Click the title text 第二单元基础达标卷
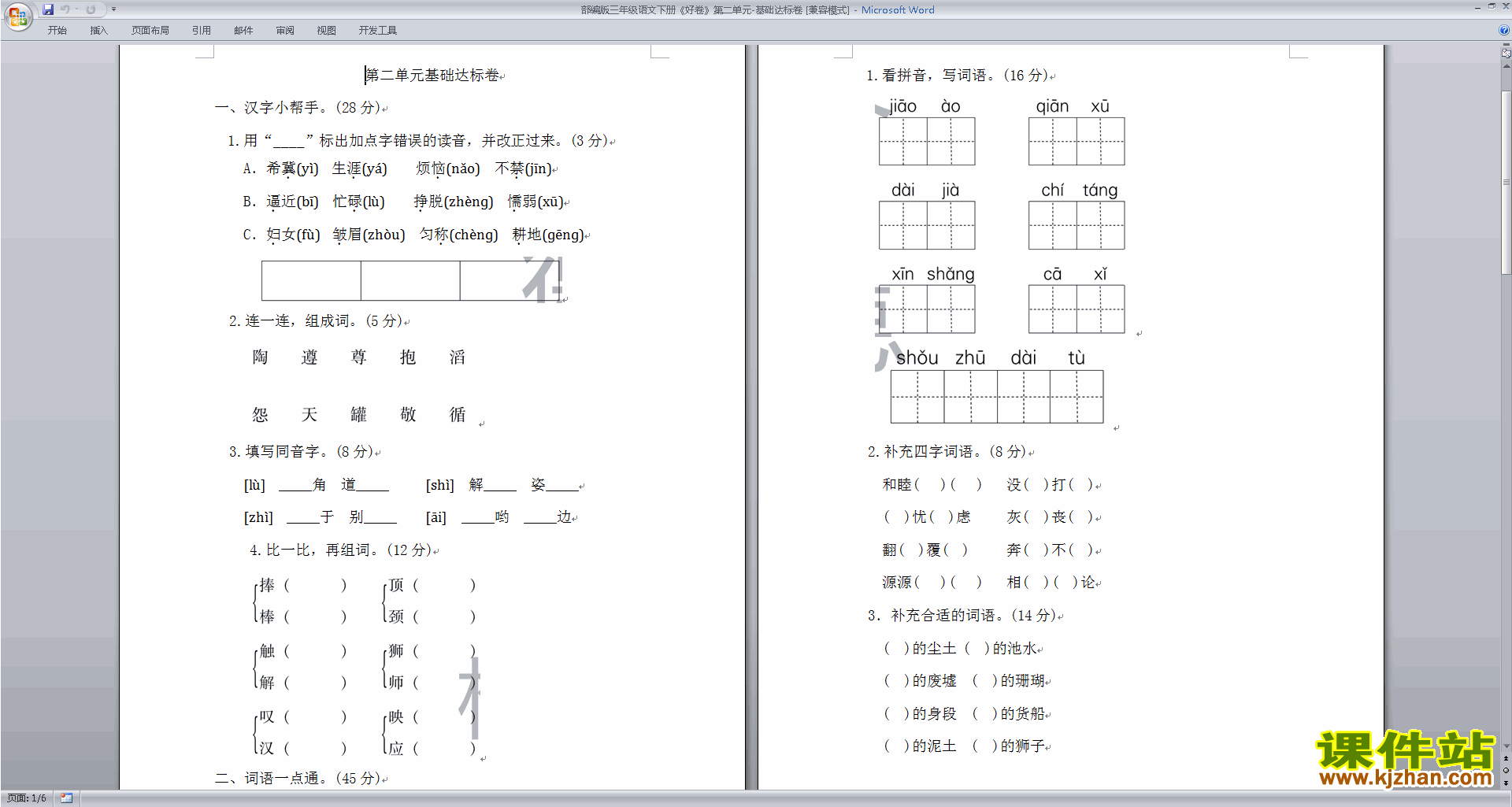 (x=432, y=76)
